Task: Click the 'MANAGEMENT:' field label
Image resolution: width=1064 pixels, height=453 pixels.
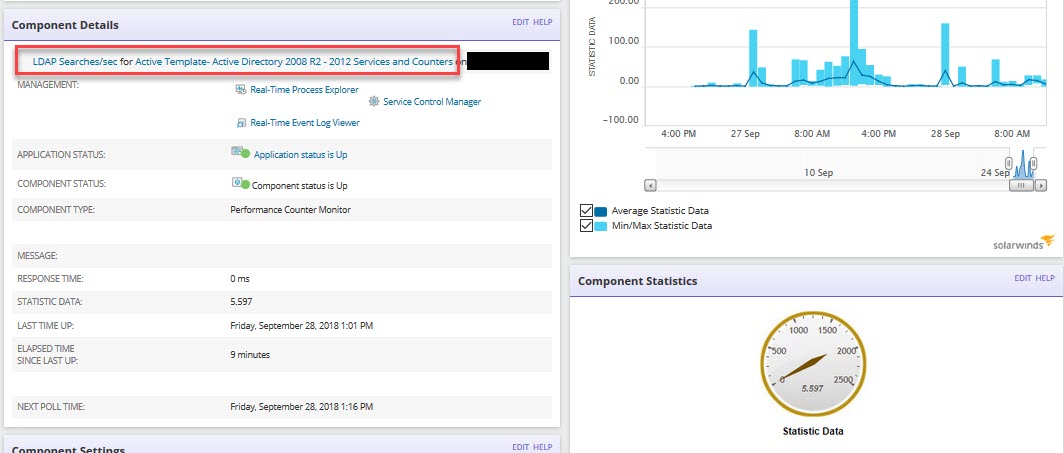Action: tap(48, 85)
